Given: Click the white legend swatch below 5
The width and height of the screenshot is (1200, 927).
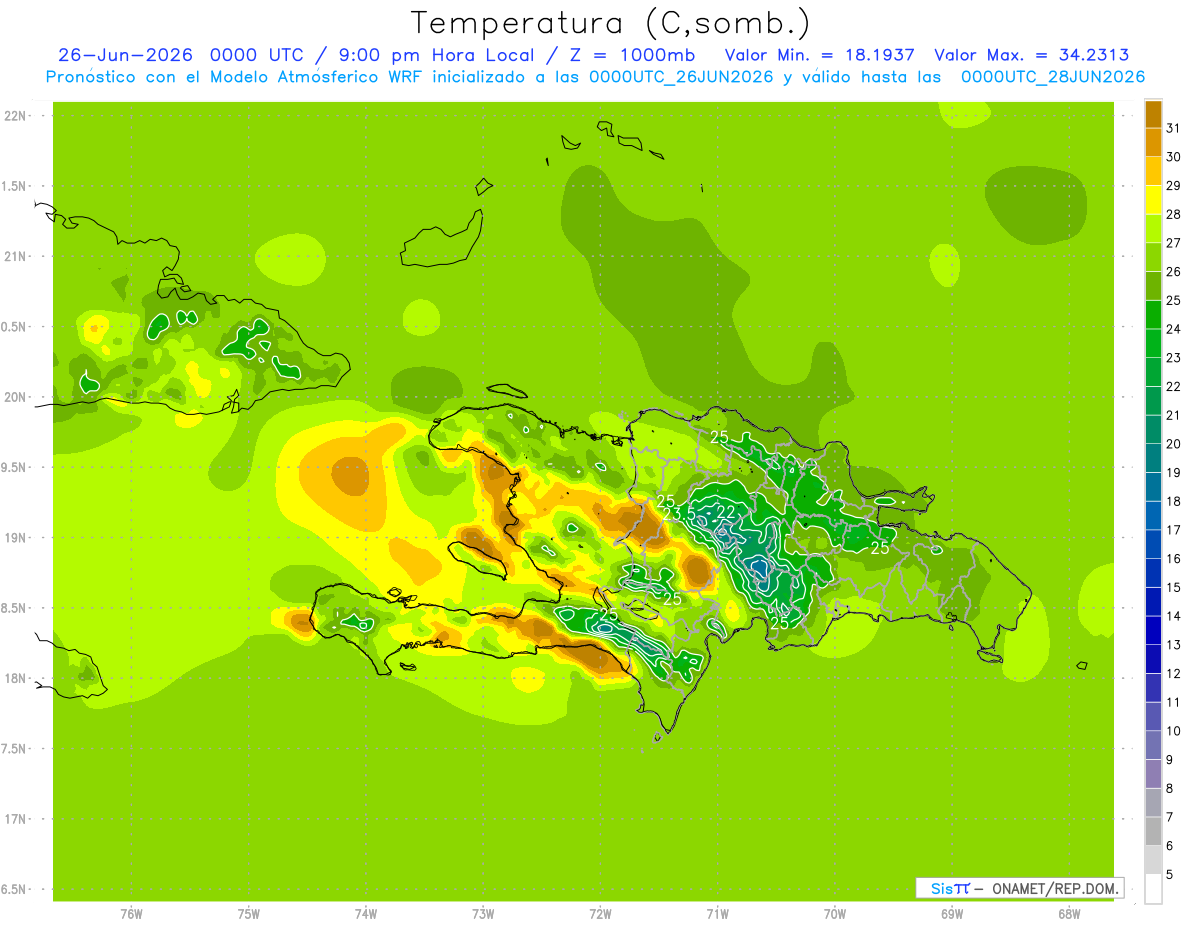Looking at the screenshot, I should 1153,888.
